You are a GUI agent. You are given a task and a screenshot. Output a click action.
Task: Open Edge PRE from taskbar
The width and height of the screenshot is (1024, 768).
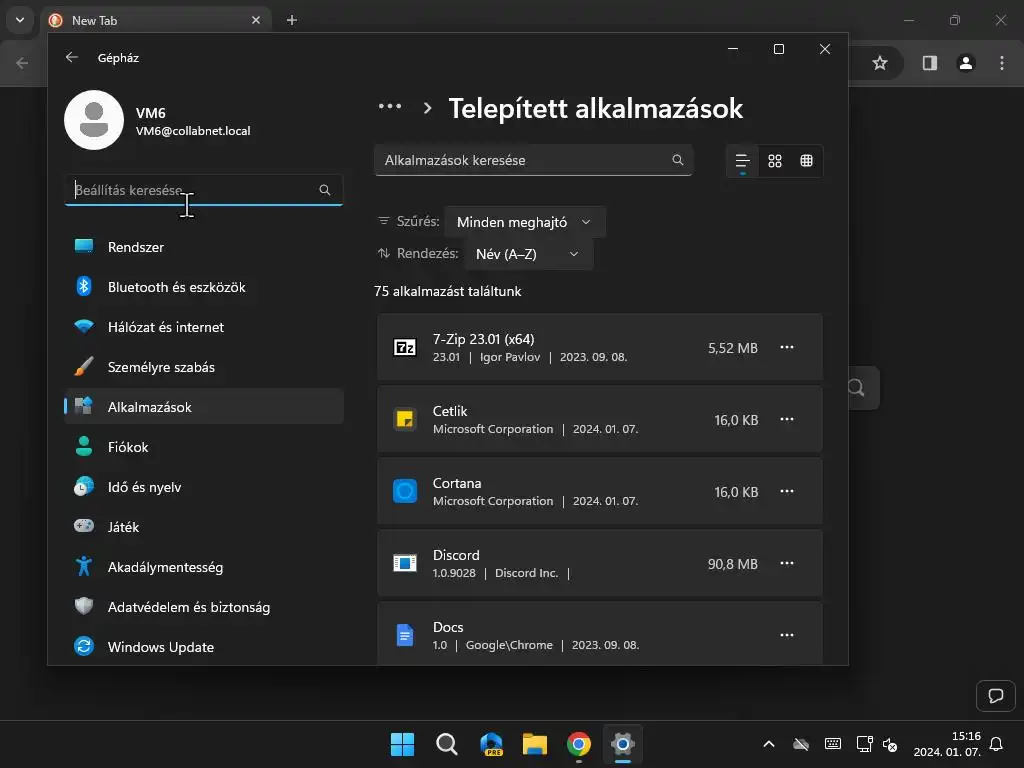[x=491, y=744]
